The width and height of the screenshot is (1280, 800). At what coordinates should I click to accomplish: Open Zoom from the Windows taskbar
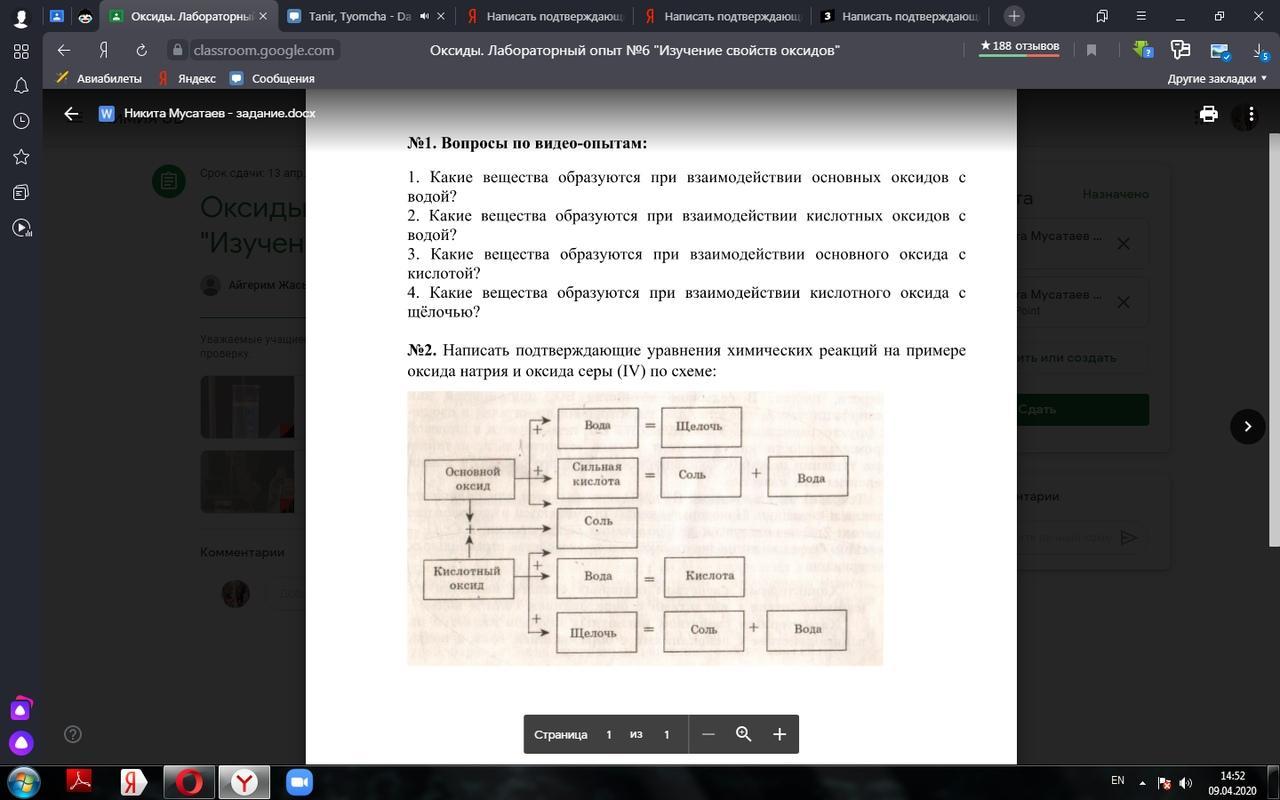coord(299,781)
